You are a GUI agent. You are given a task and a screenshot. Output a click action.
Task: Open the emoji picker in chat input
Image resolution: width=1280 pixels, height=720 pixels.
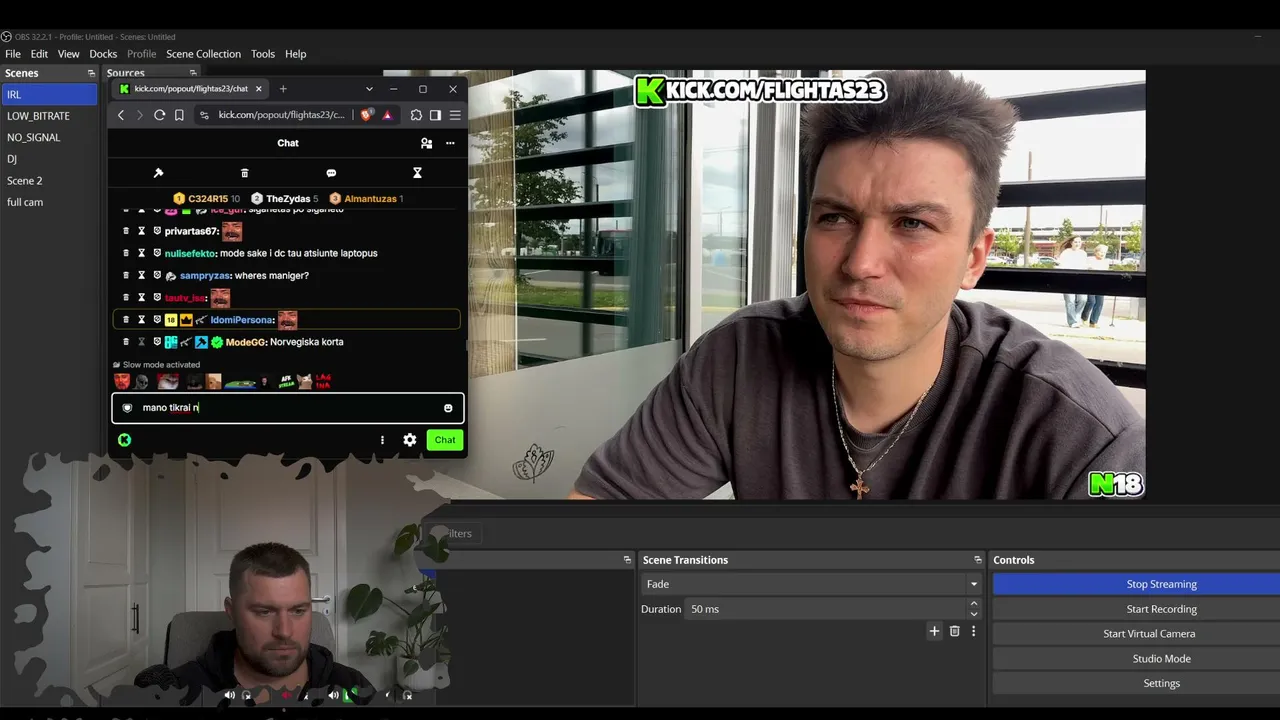pyautogui.click(x=448, y=408)
